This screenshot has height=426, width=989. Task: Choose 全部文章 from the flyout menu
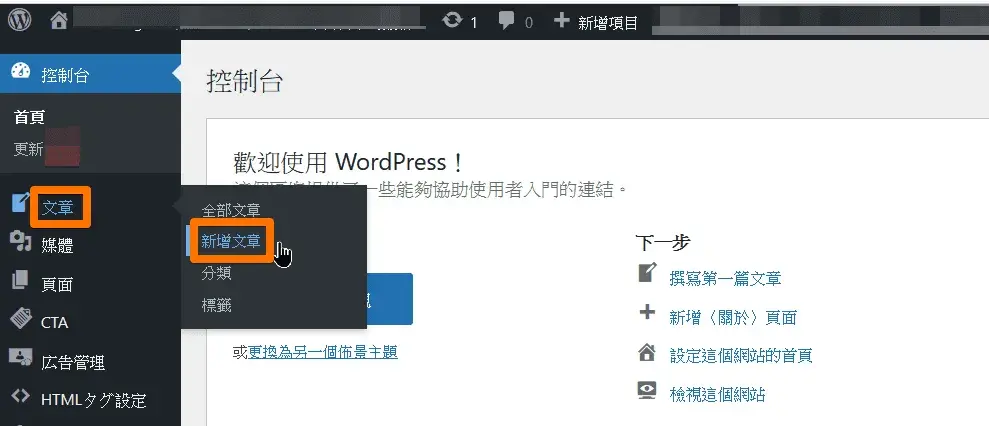(231, 210)
